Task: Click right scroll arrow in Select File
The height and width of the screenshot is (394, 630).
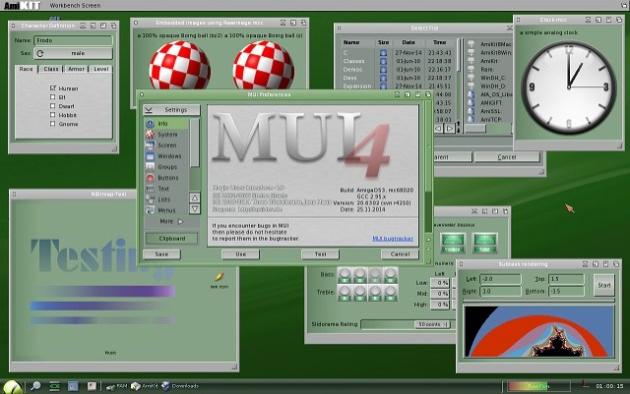Action: pos(450,129)
